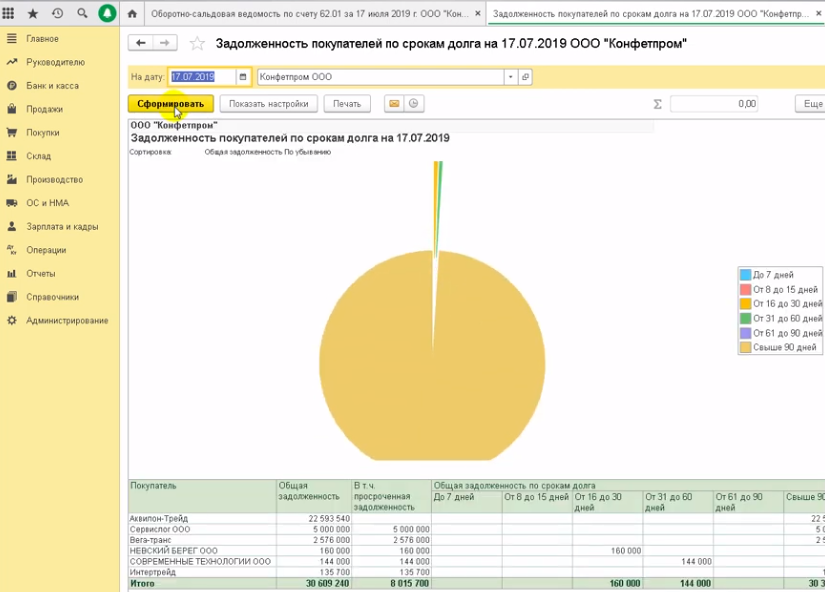Image resolution: width=825 pixels, height=592 pixels.
Task: Click the Показать настройки button
Action: [x=268, y=103]
